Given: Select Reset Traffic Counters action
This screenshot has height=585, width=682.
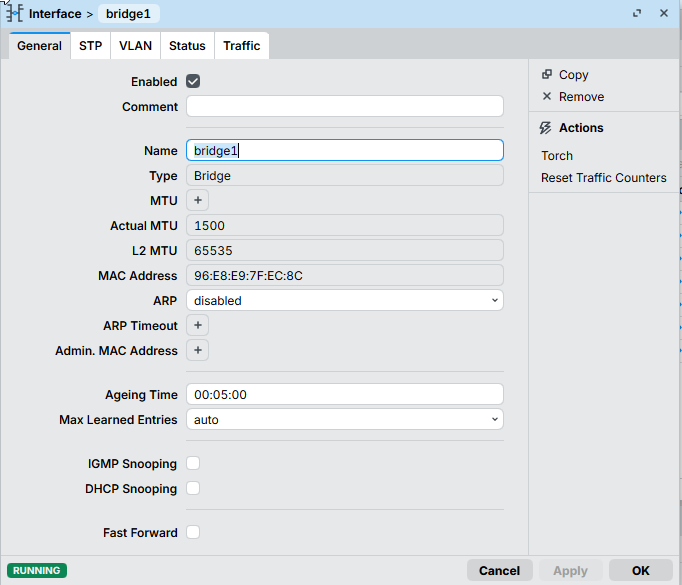Looking at the screenshot, I should pyautogui.click(x=603, y=178).
